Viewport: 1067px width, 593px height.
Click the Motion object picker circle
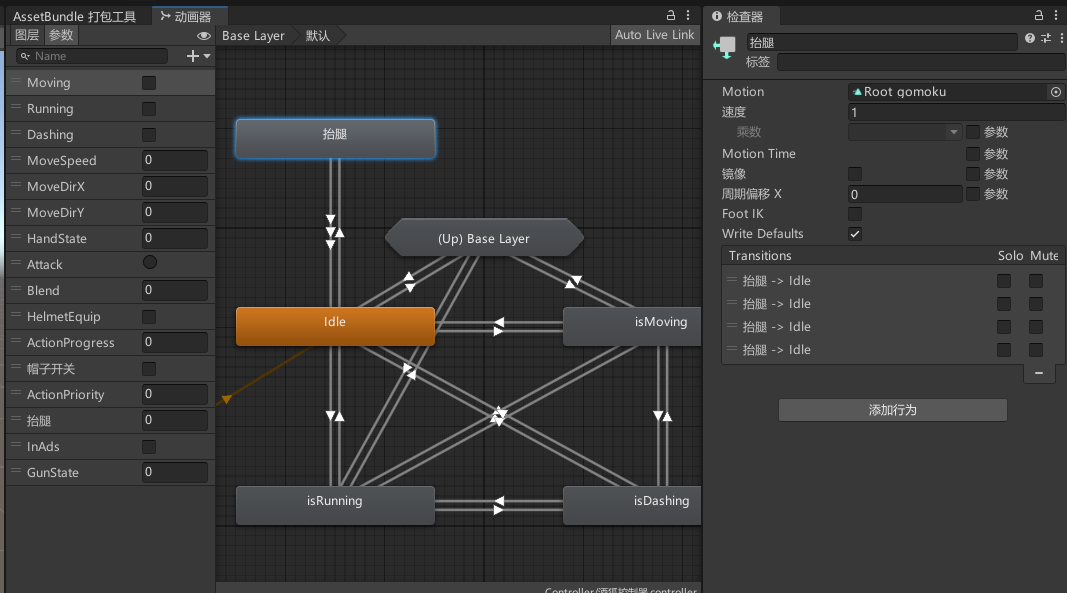(x=1055, y=92)
